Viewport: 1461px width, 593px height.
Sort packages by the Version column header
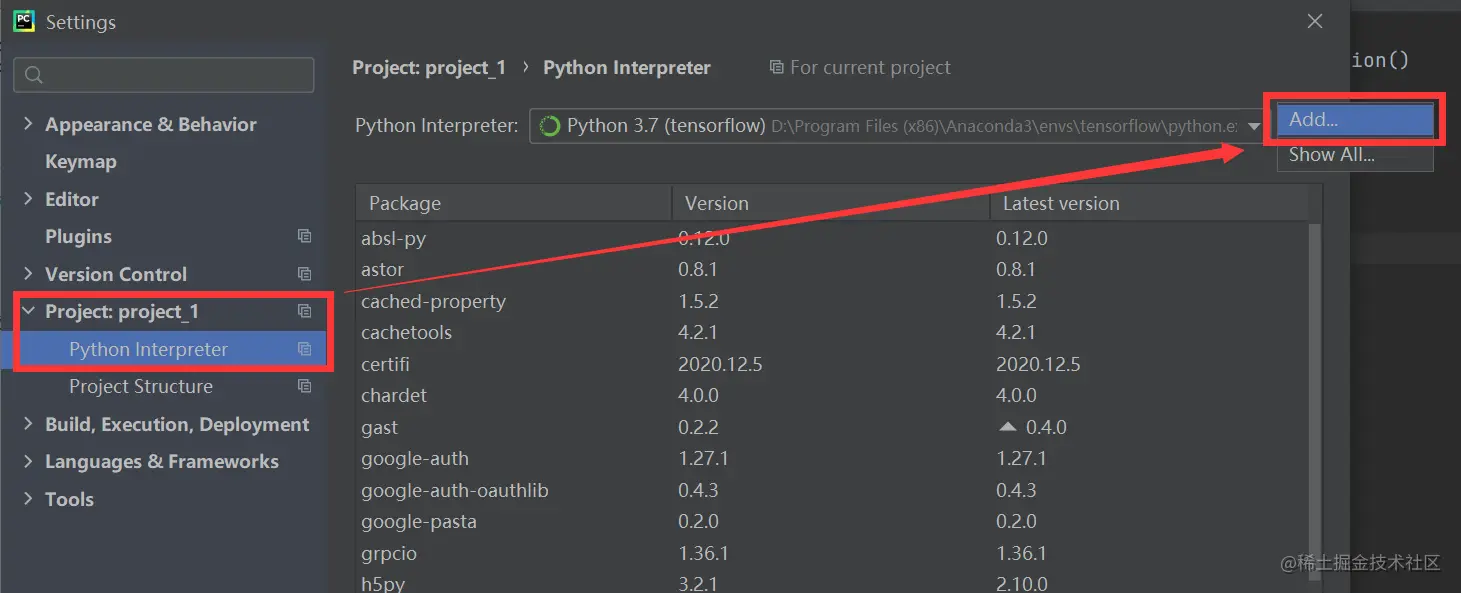coord(716,203)
